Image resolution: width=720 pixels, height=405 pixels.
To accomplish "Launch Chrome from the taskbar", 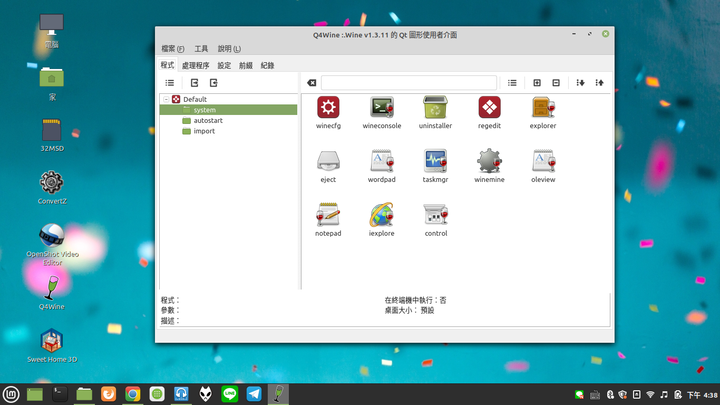I will click(x=133, y=394).
